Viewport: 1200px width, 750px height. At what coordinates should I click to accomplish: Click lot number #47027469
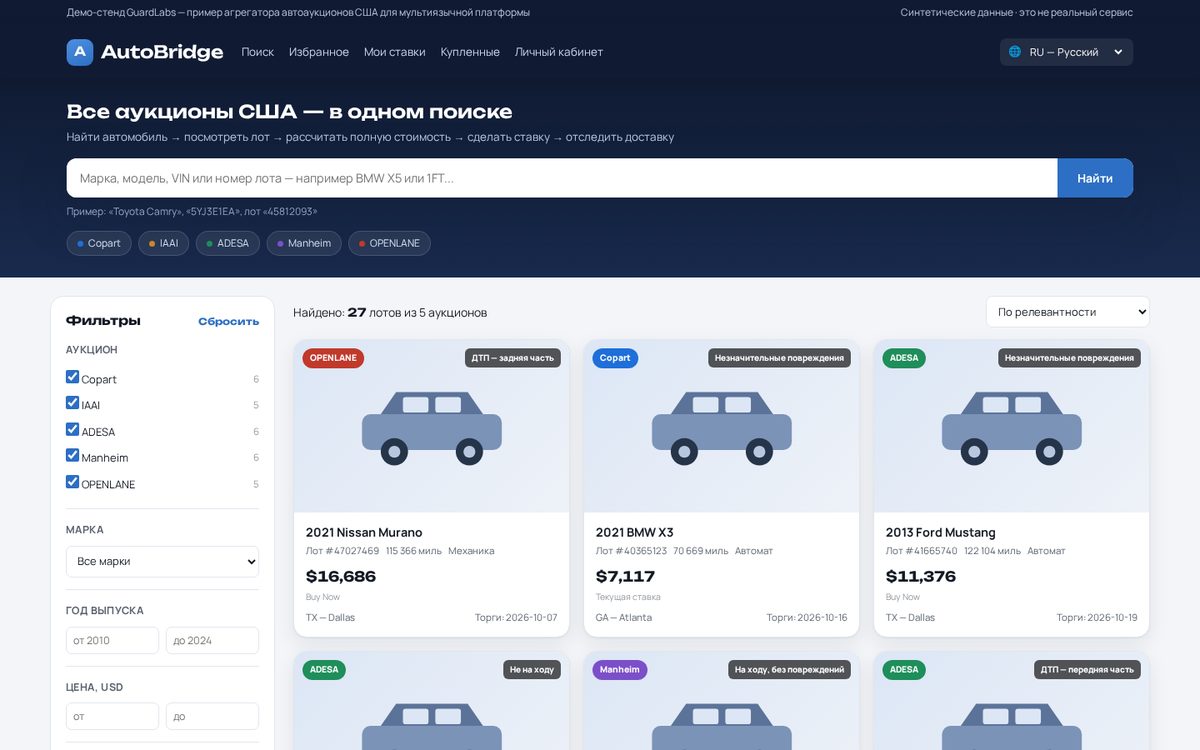coord(343,551)
